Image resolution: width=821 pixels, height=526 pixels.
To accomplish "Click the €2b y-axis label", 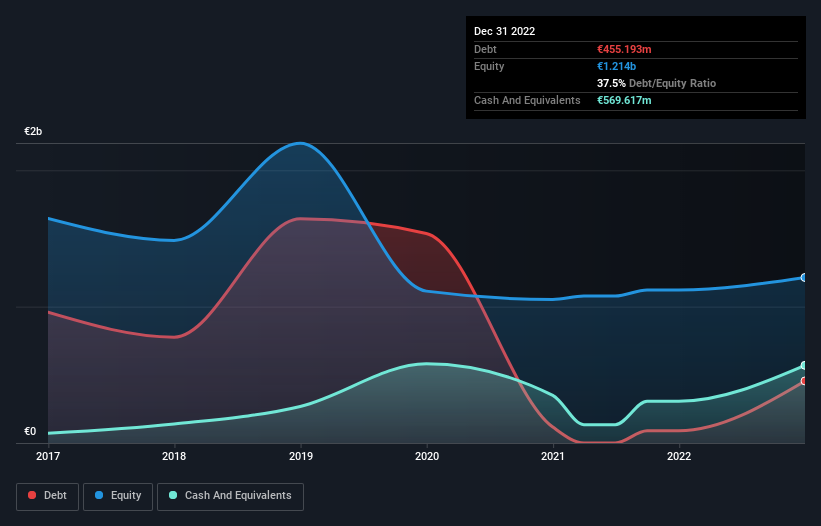I will (x=33, y=131).
